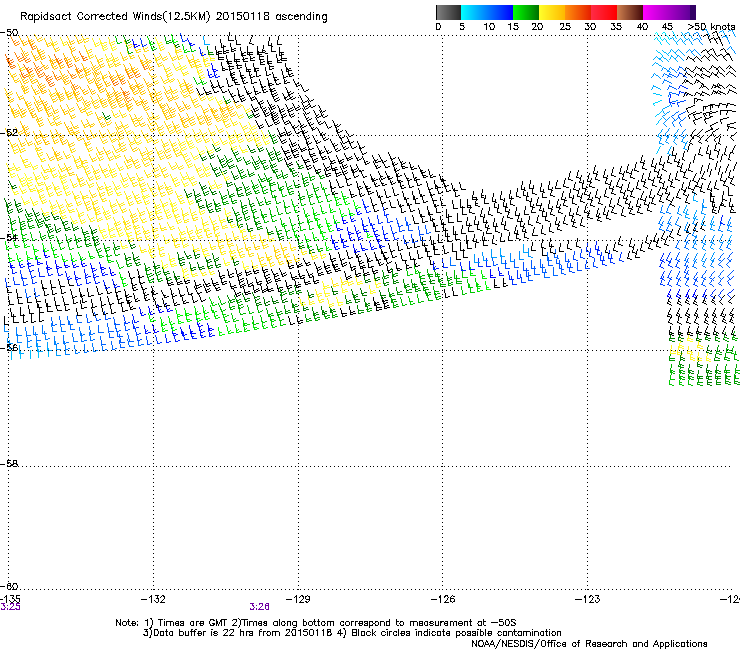Select the cyan 5-10 knots legend swatch
This screenshot has width=740, height=650.
(x=474, y=12)
